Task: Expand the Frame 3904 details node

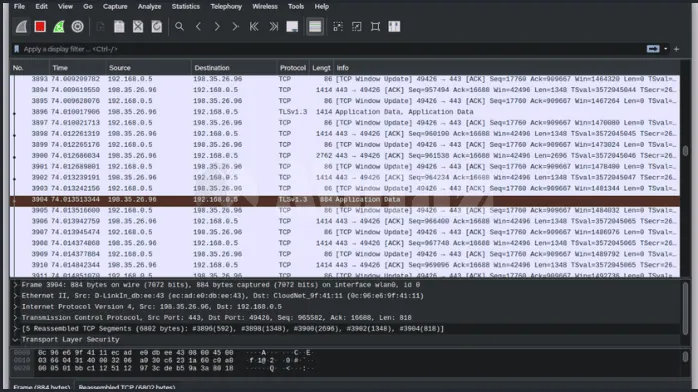Action: [15, 285]
